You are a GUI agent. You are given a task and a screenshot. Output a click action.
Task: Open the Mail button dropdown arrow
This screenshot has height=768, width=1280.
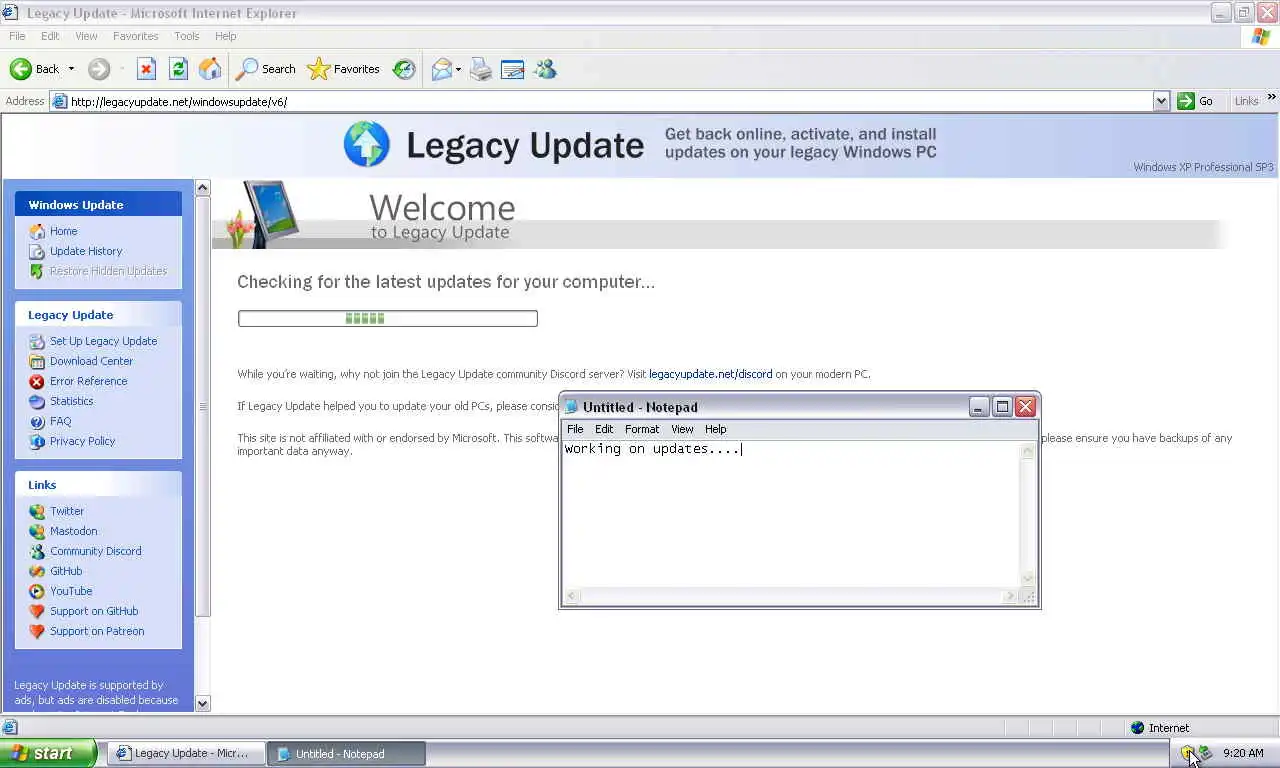tap(458, 69)
